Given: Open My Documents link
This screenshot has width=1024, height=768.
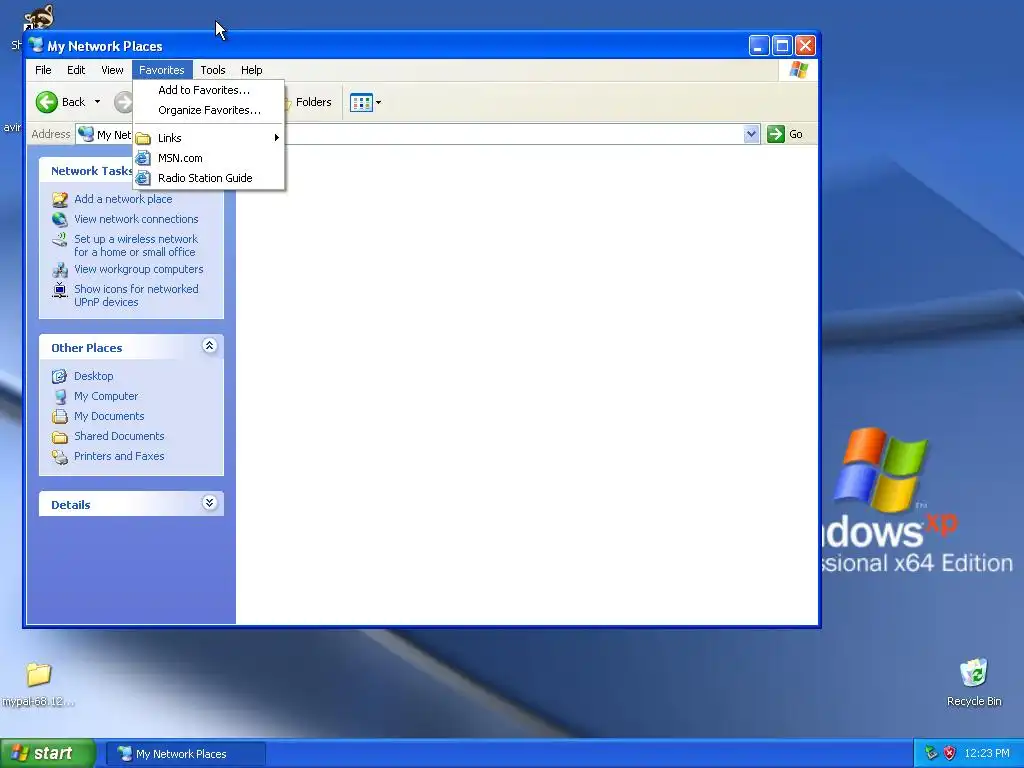Looking at the screenshot, I should click(109, 416).
